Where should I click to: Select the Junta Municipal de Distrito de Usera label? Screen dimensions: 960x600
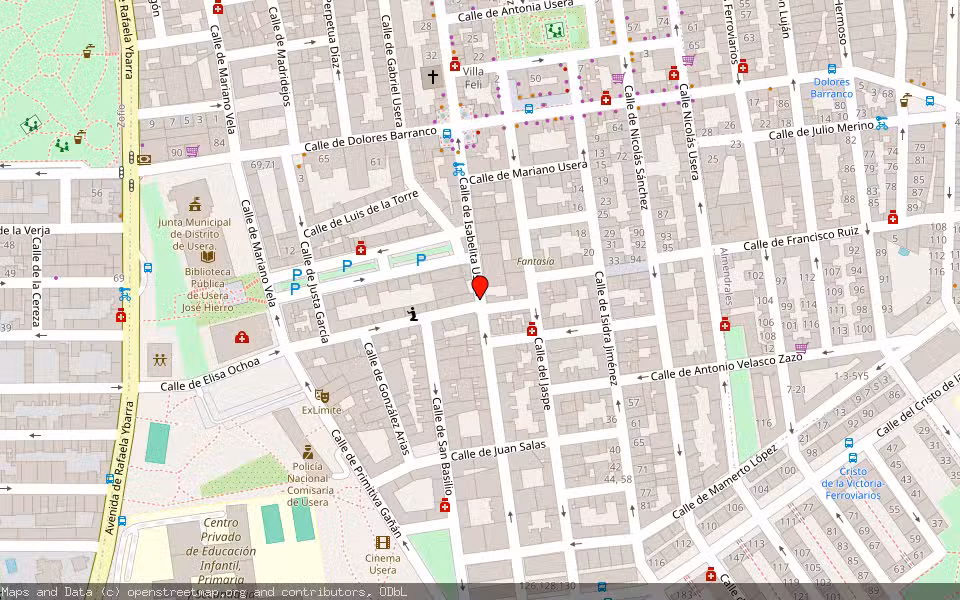[x=195, y=234]
